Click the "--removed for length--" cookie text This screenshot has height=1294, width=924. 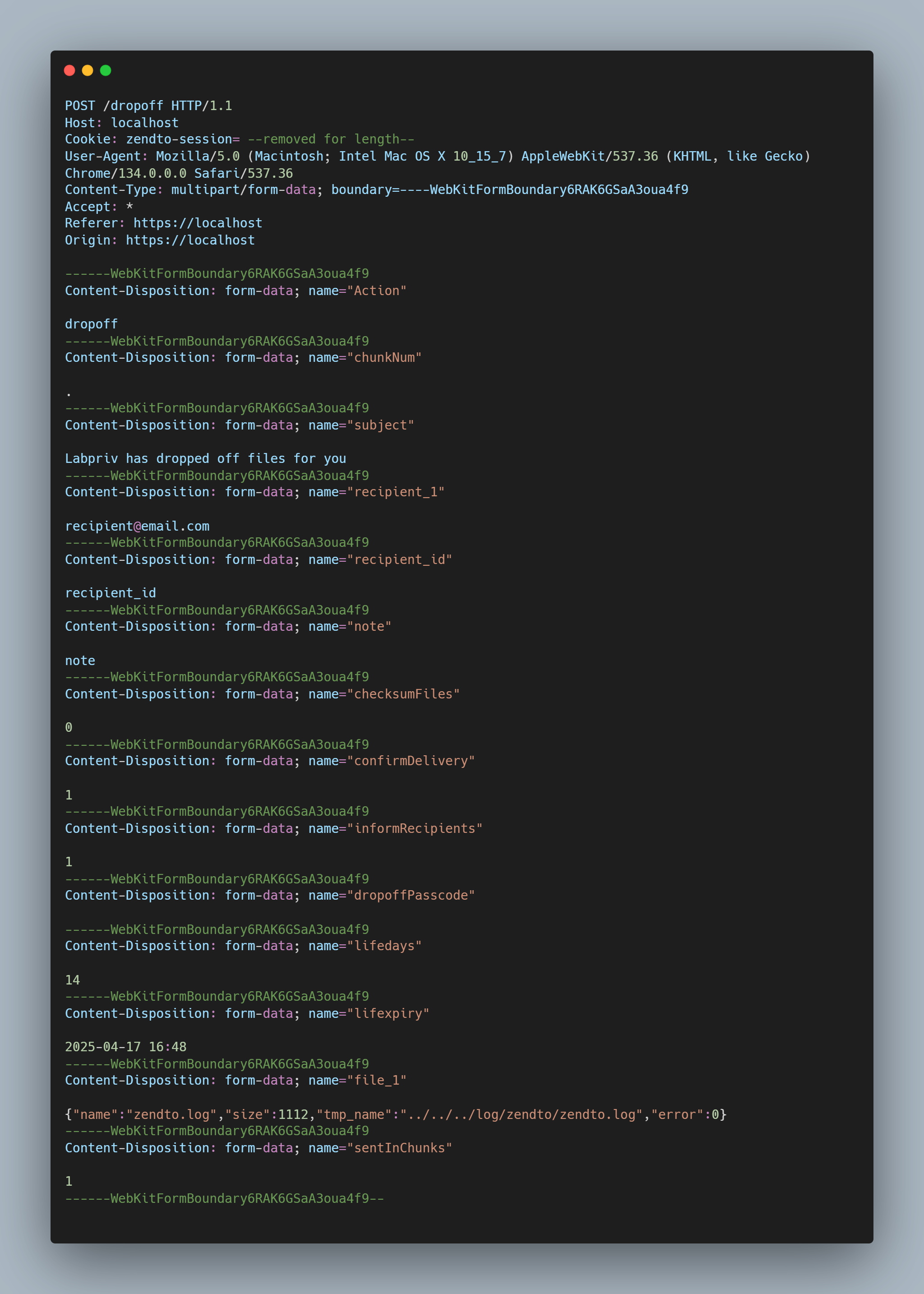coord(331,139)
